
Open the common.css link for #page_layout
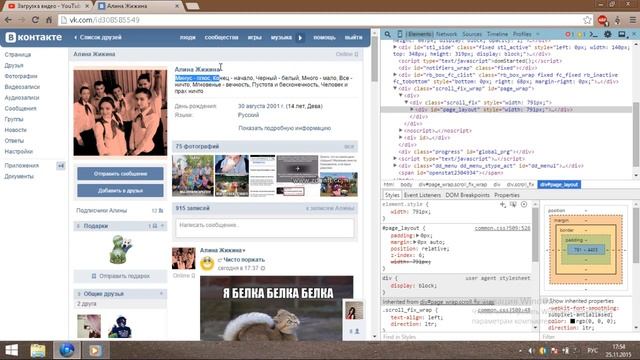pos(502,228)
